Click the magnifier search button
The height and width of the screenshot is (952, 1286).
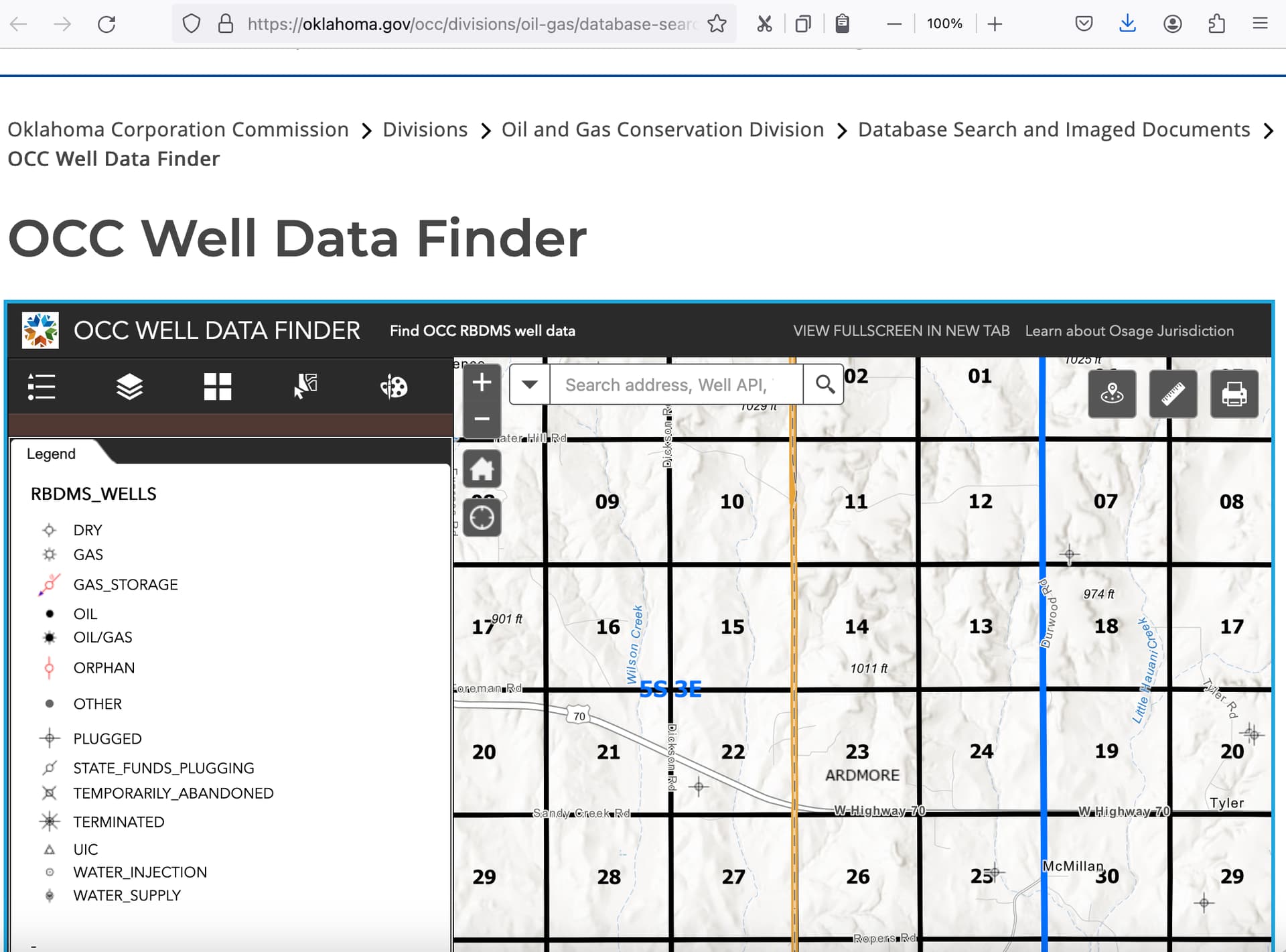click(825, 385)
